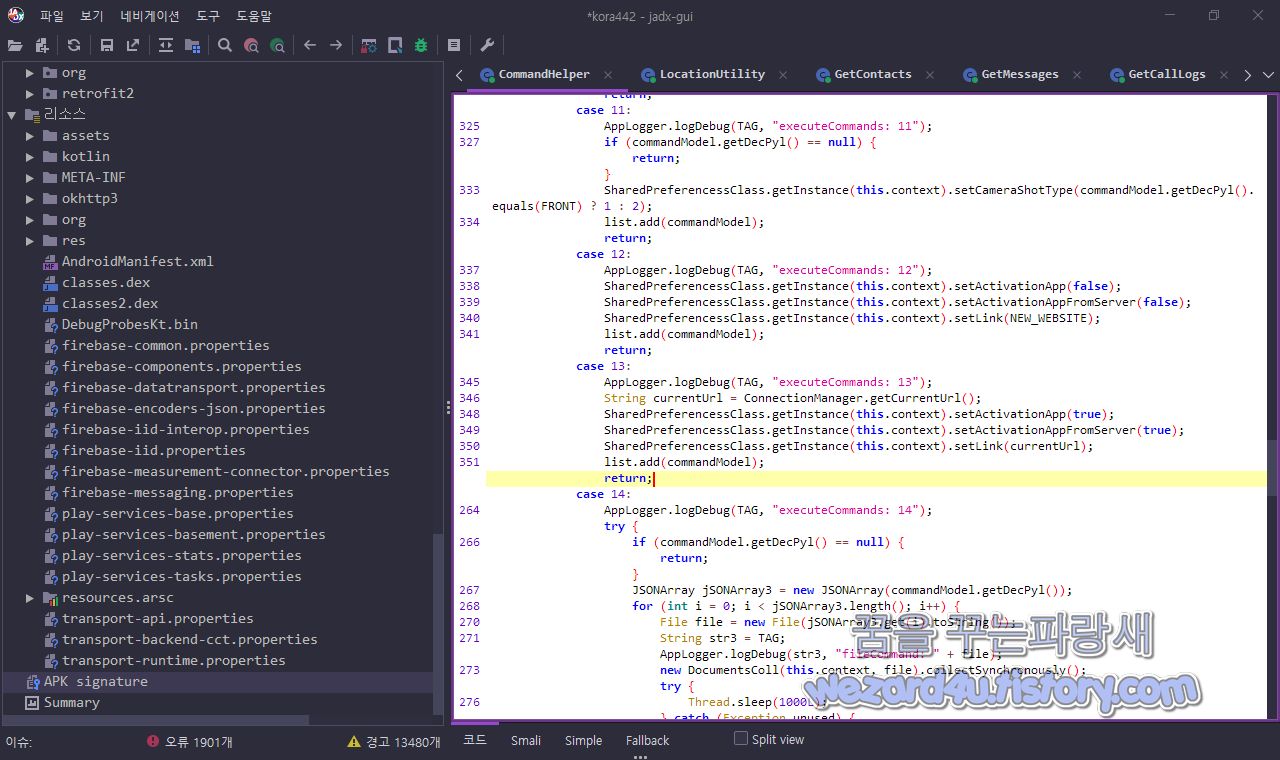Click the deobfuscation icon in toolbar

click(x=369, y=45)
